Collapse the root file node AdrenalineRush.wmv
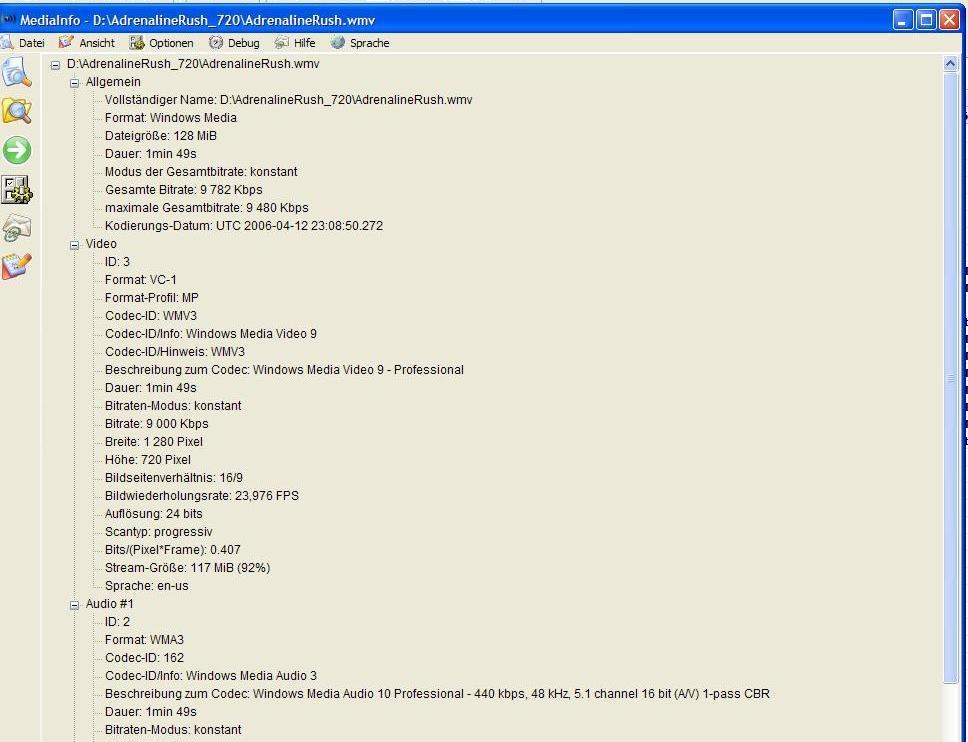 click(x=56, y=65)
